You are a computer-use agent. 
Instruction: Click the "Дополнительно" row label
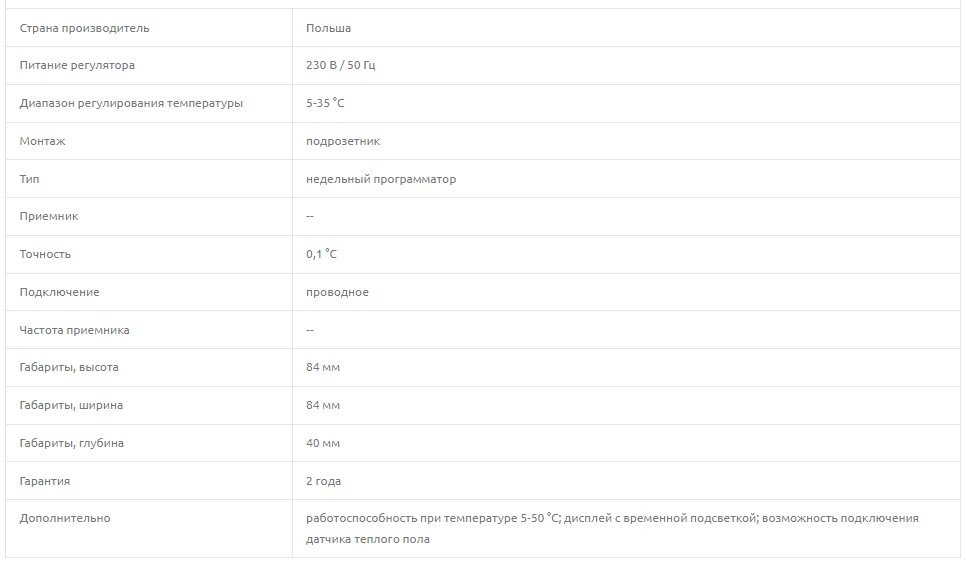pyautogui.click(x=65, y=518)
